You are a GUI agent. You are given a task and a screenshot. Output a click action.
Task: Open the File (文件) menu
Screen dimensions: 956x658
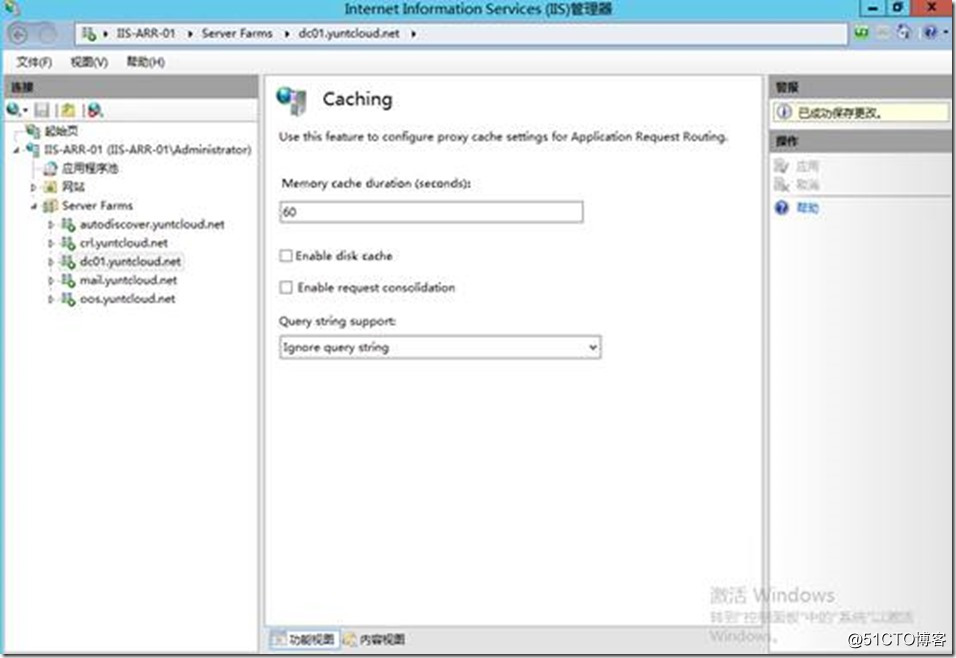pyautogui.click(x=34, y=62)
